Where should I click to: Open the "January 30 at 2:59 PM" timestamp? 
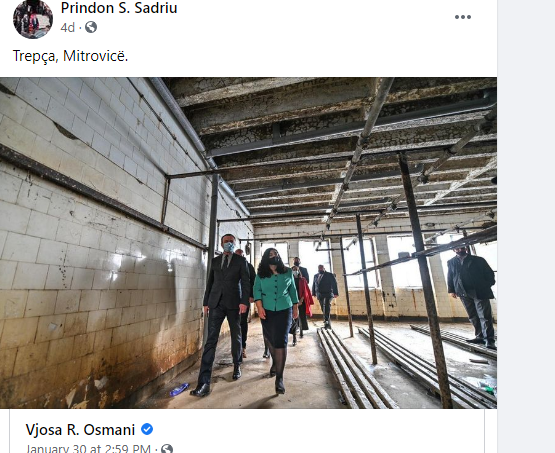point(88,448)
